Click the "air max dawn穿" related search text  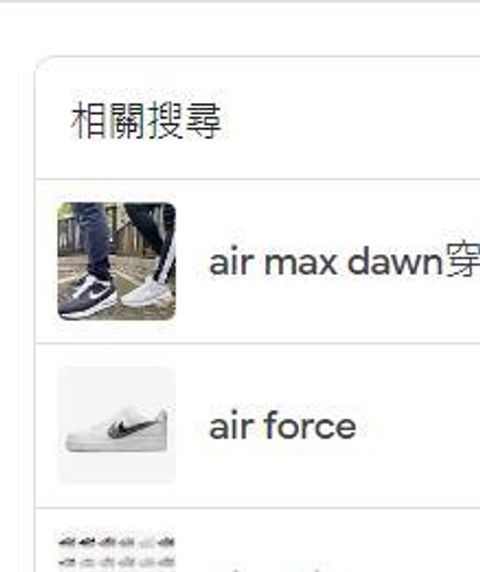point(345,262)
